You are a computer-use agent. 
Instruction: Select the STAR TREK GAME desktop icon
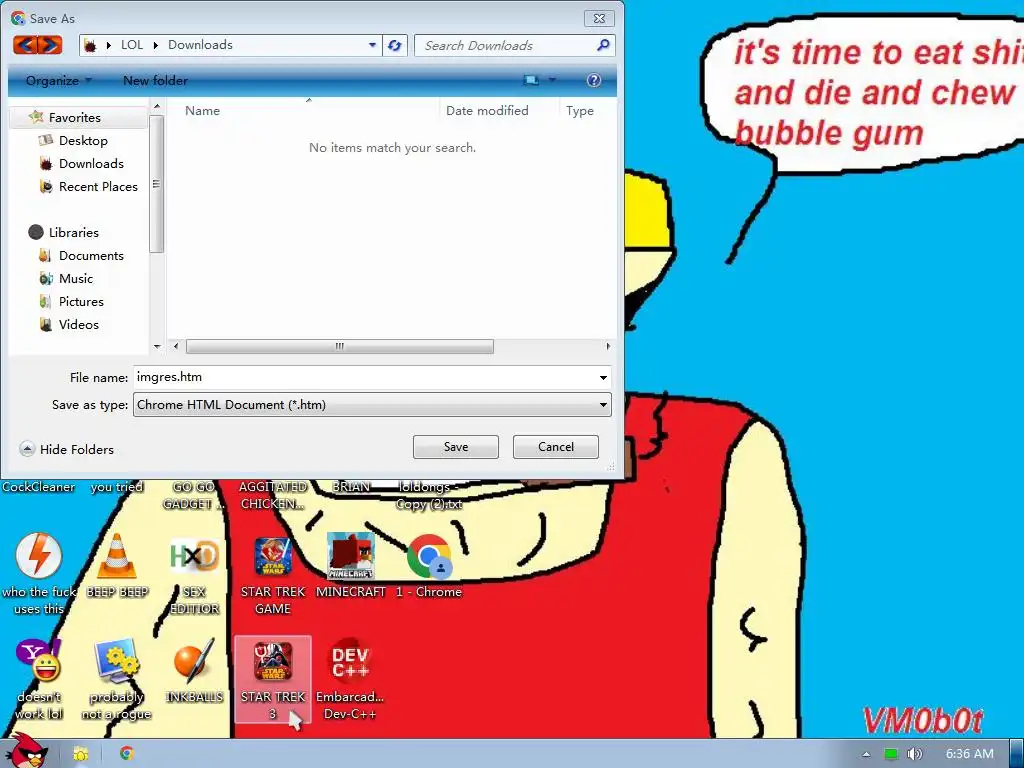point(272,573)
